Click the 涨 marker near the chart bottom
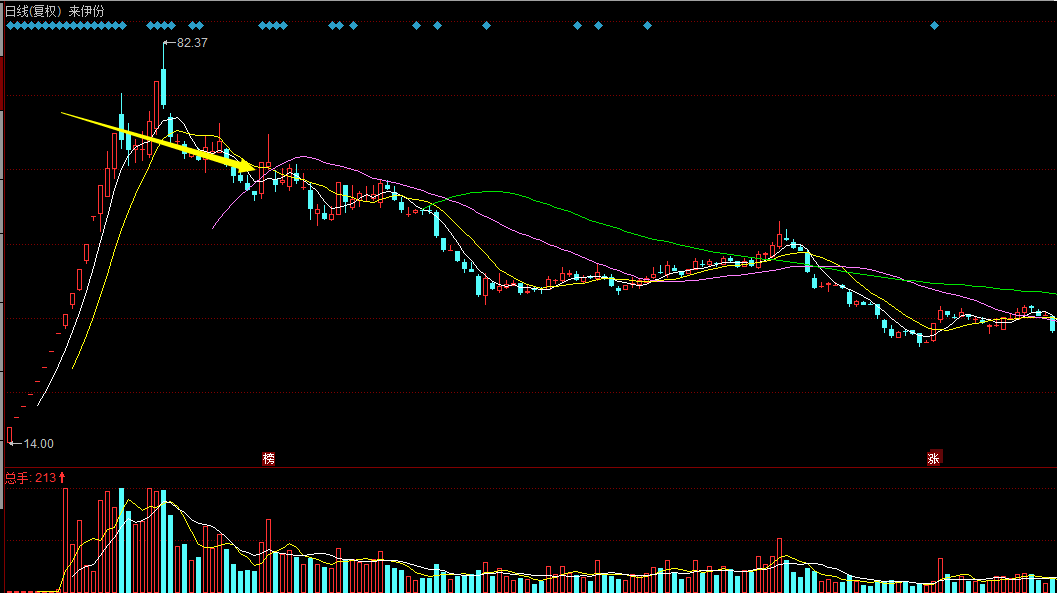Viewport: 1057px width, 593px height. click(934, 459)
